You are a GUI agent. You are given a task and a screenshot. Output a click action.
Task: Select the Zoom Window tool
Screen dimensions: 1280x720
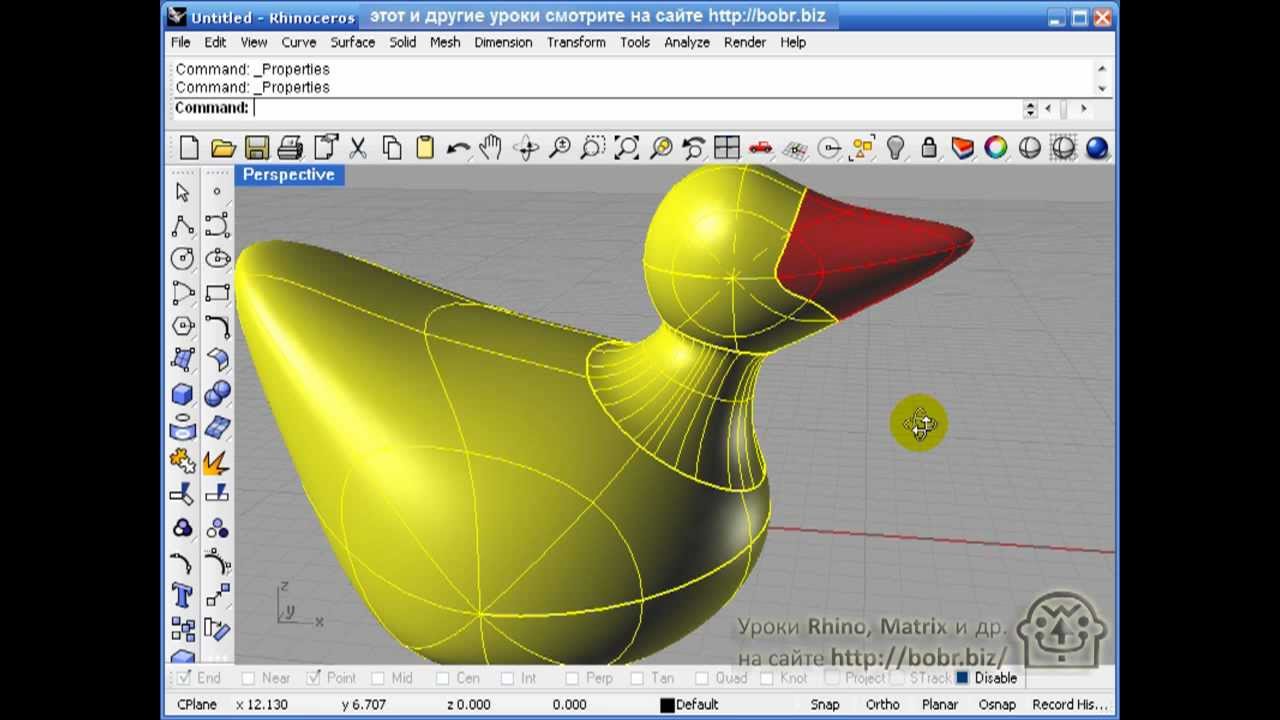pos(593,148)
